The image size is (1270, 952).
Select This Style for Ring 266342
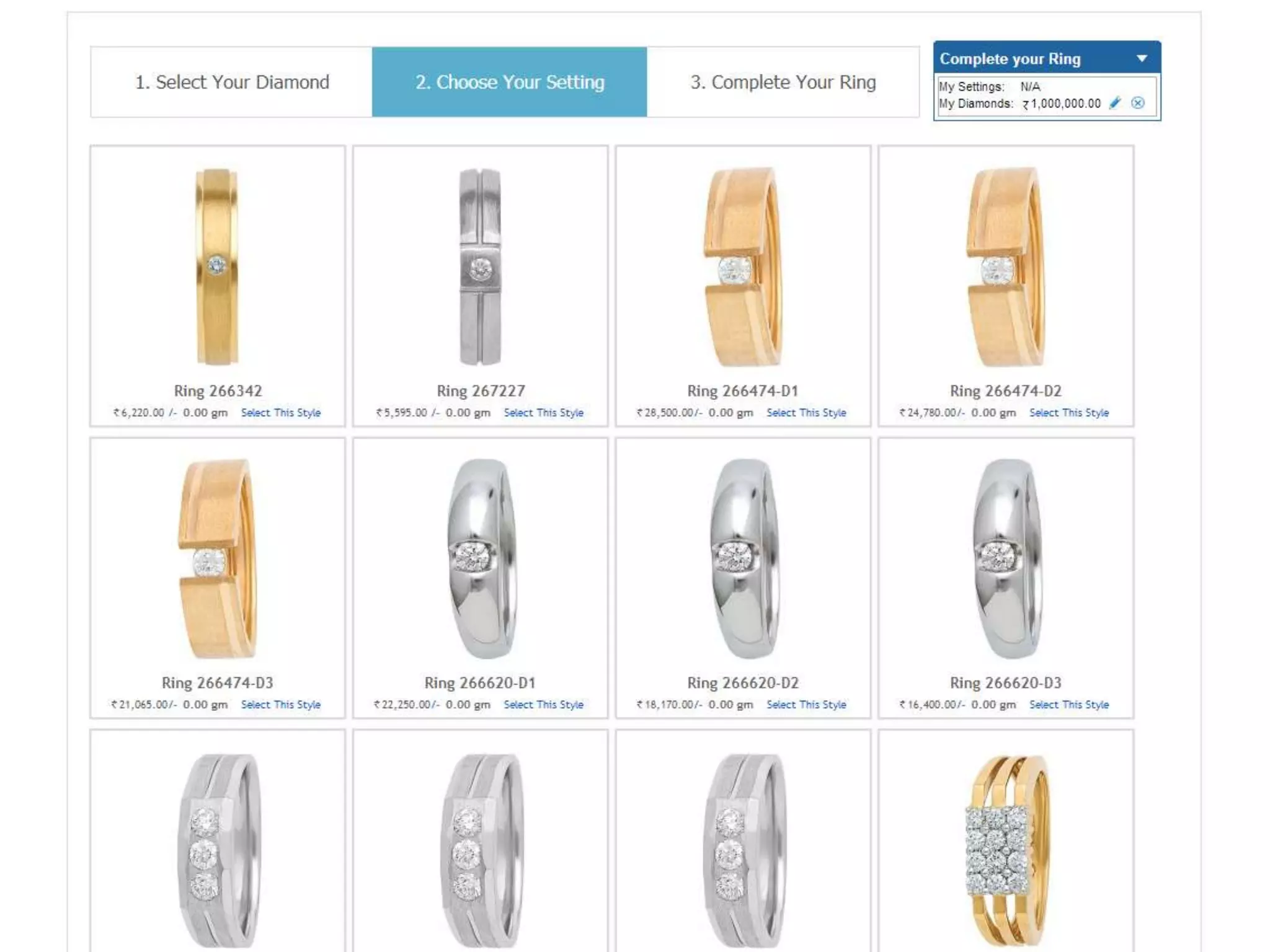(x=281, y=413)
